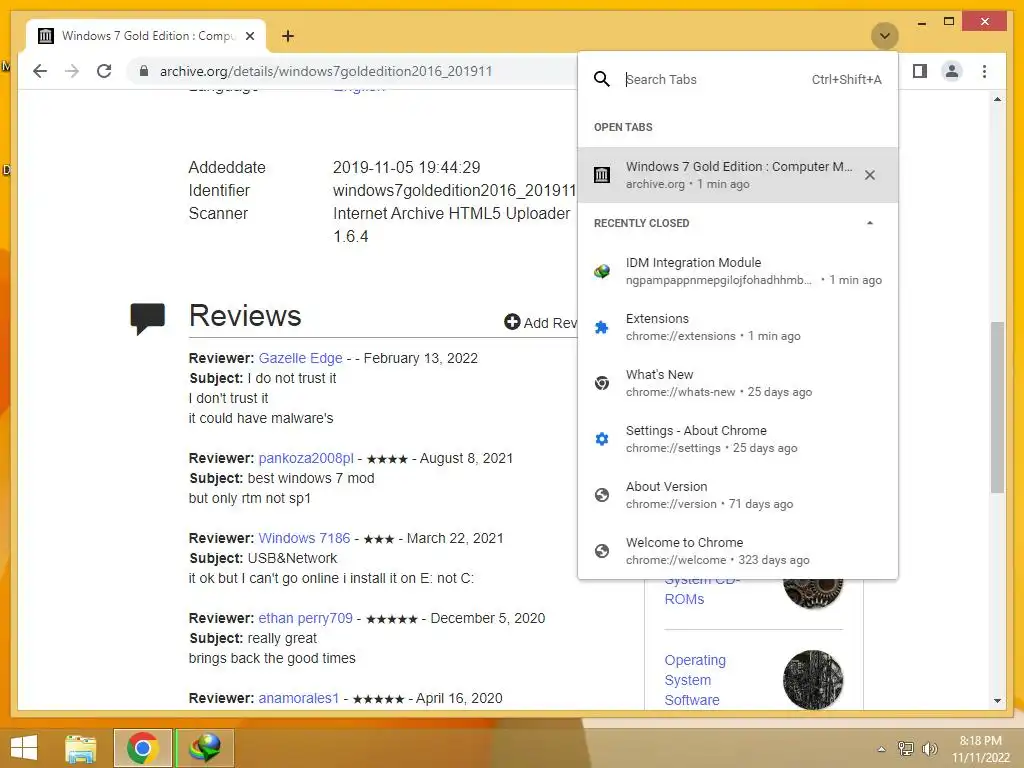Click the 'OPEN TABS' section heading
Screen dimensions: 1024x768
point(623,127)
